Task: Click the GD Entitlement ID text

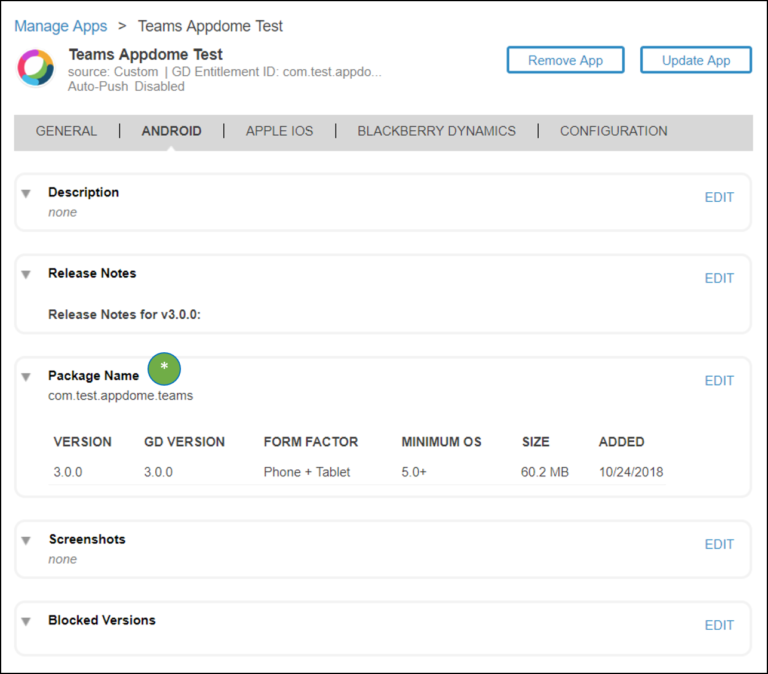Action: (x=276, y=72)
